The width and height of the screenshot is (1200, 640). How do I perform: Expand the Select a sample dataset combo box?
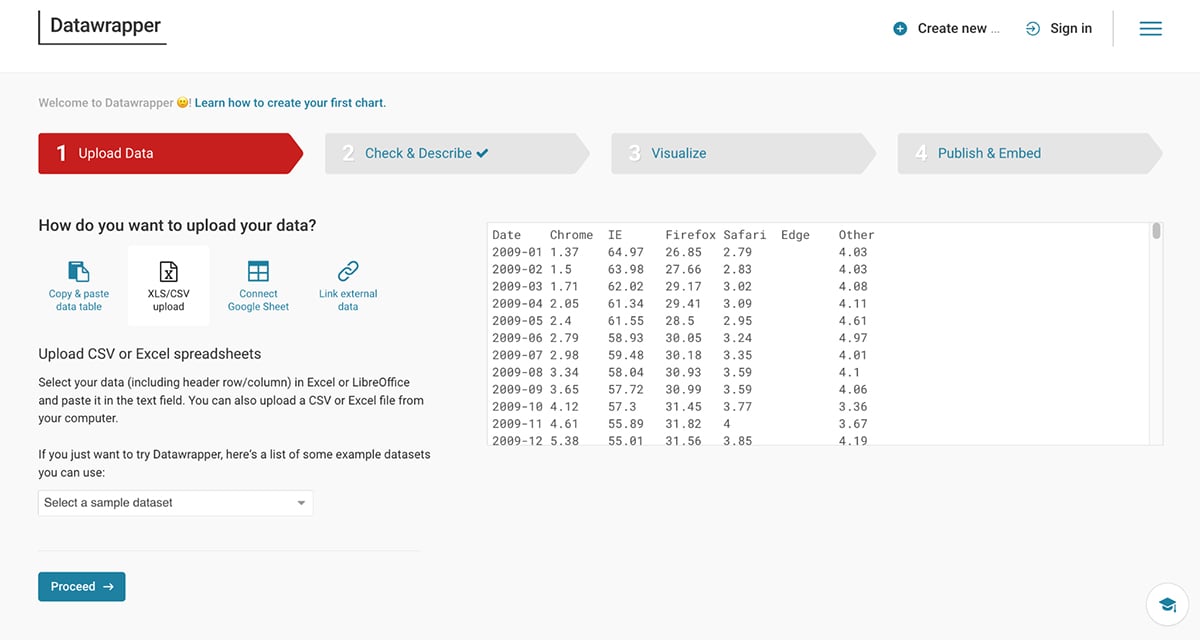[175, 503]
